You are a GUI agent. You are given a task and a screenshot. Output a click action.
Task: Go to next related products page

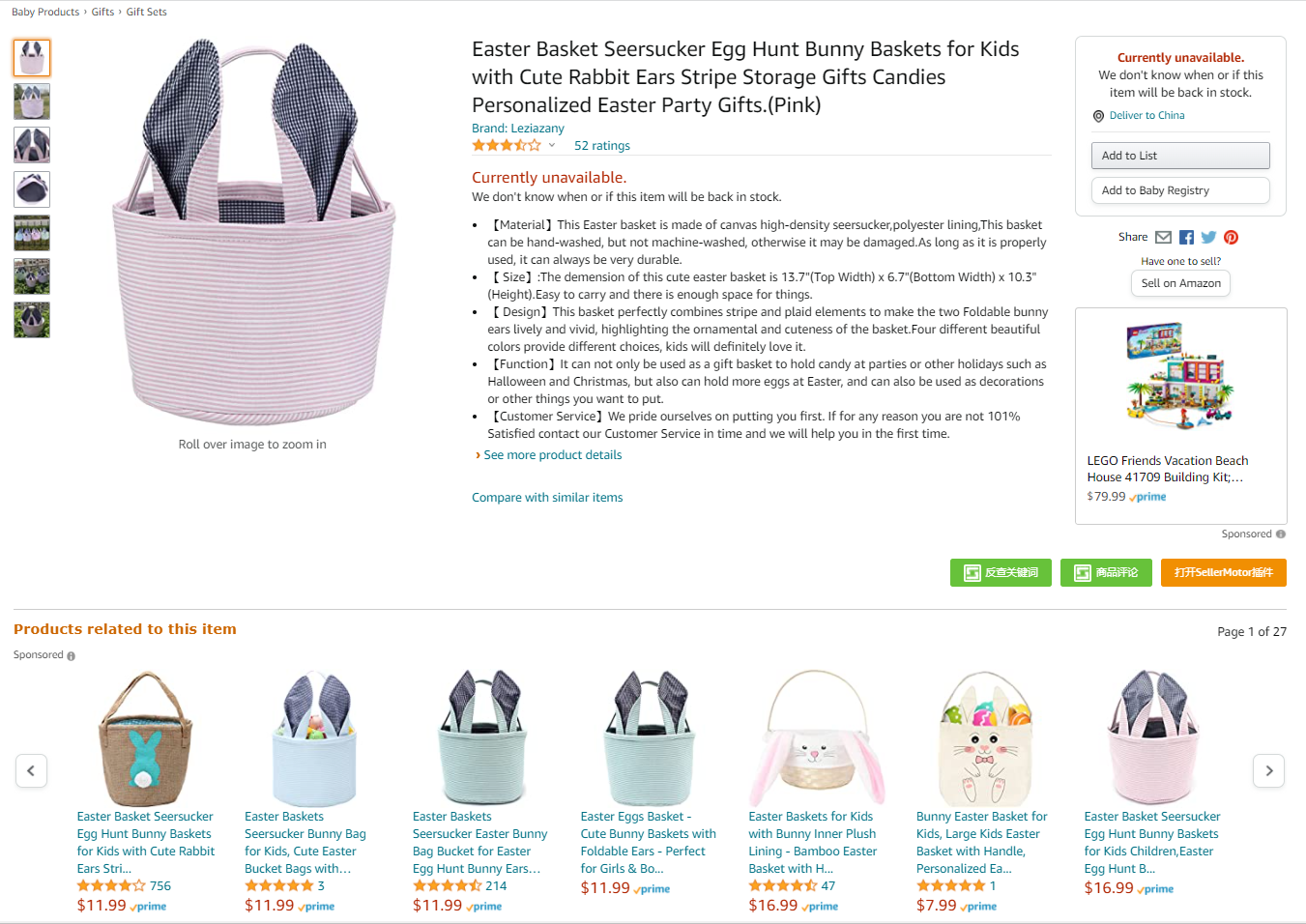(1269, 770)
